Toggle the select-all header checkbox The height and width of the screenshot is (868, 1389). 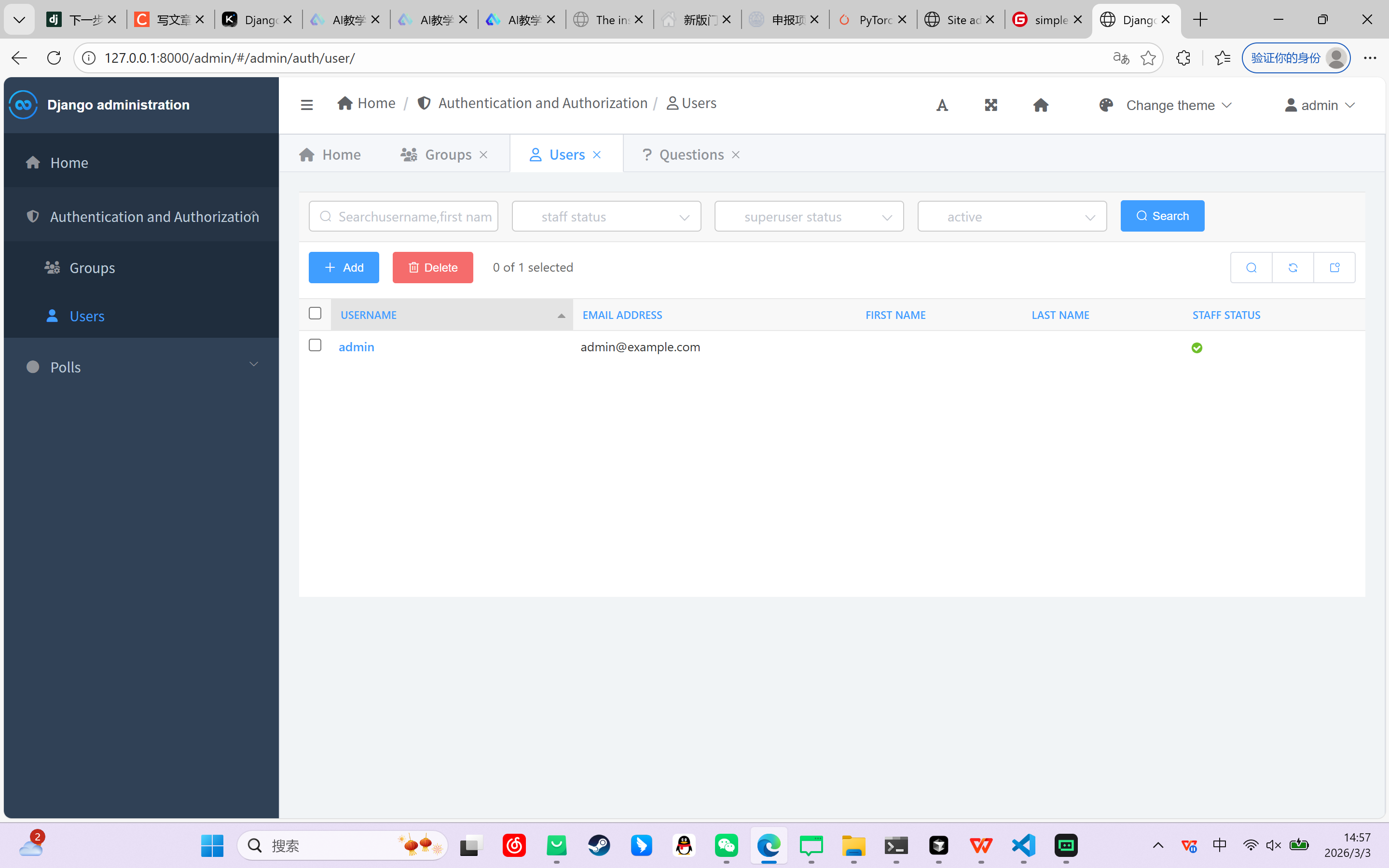[x=315, y=313]
